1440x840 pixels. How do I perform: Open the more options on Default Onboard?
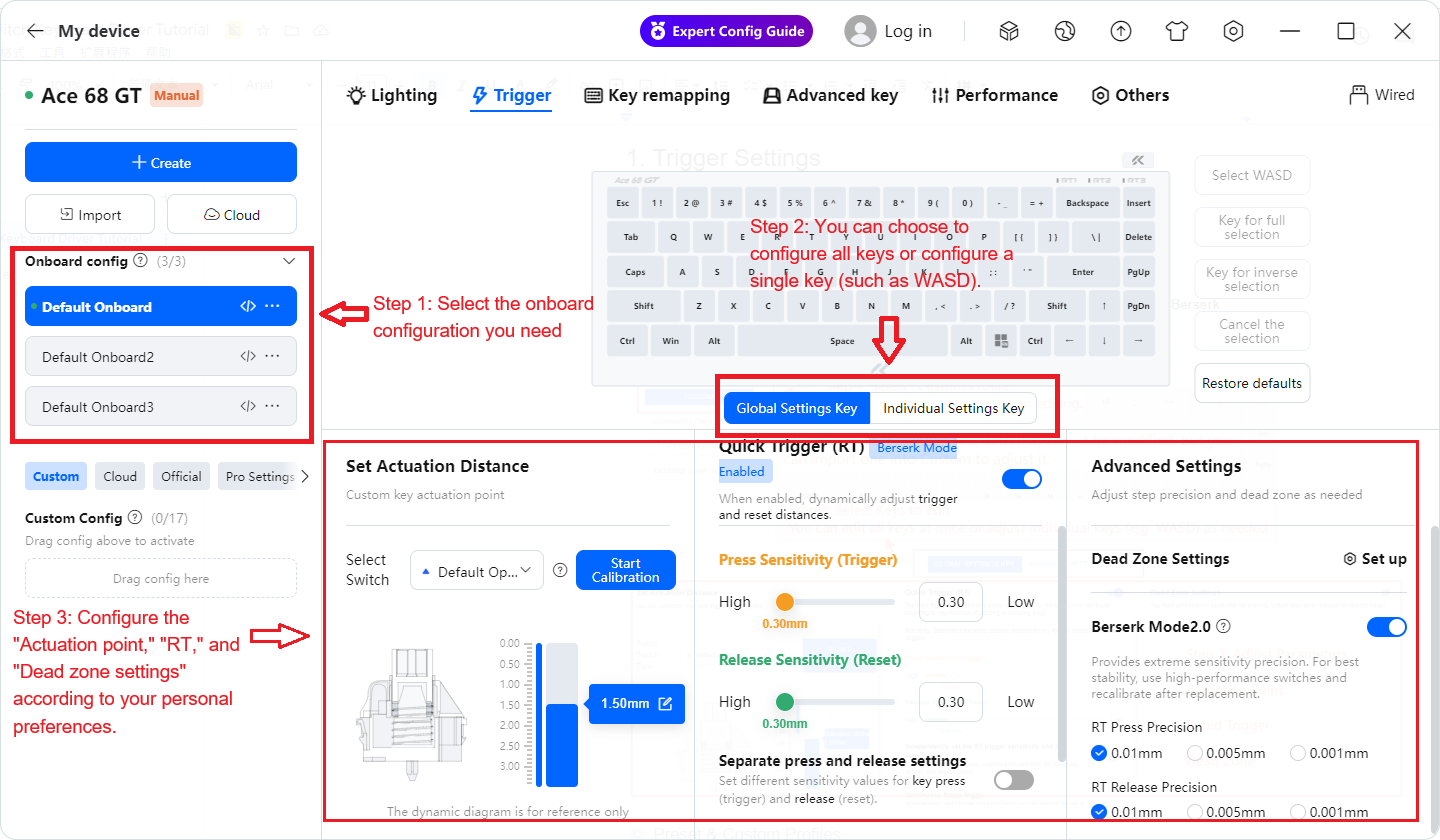[272, 306]
